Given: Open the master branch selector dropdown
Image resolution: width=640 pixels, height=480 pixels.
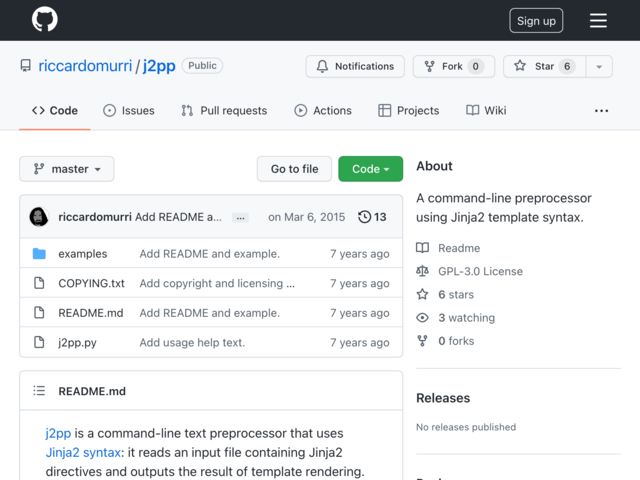Looking at the screenshot, I should (x=67, y=169).
